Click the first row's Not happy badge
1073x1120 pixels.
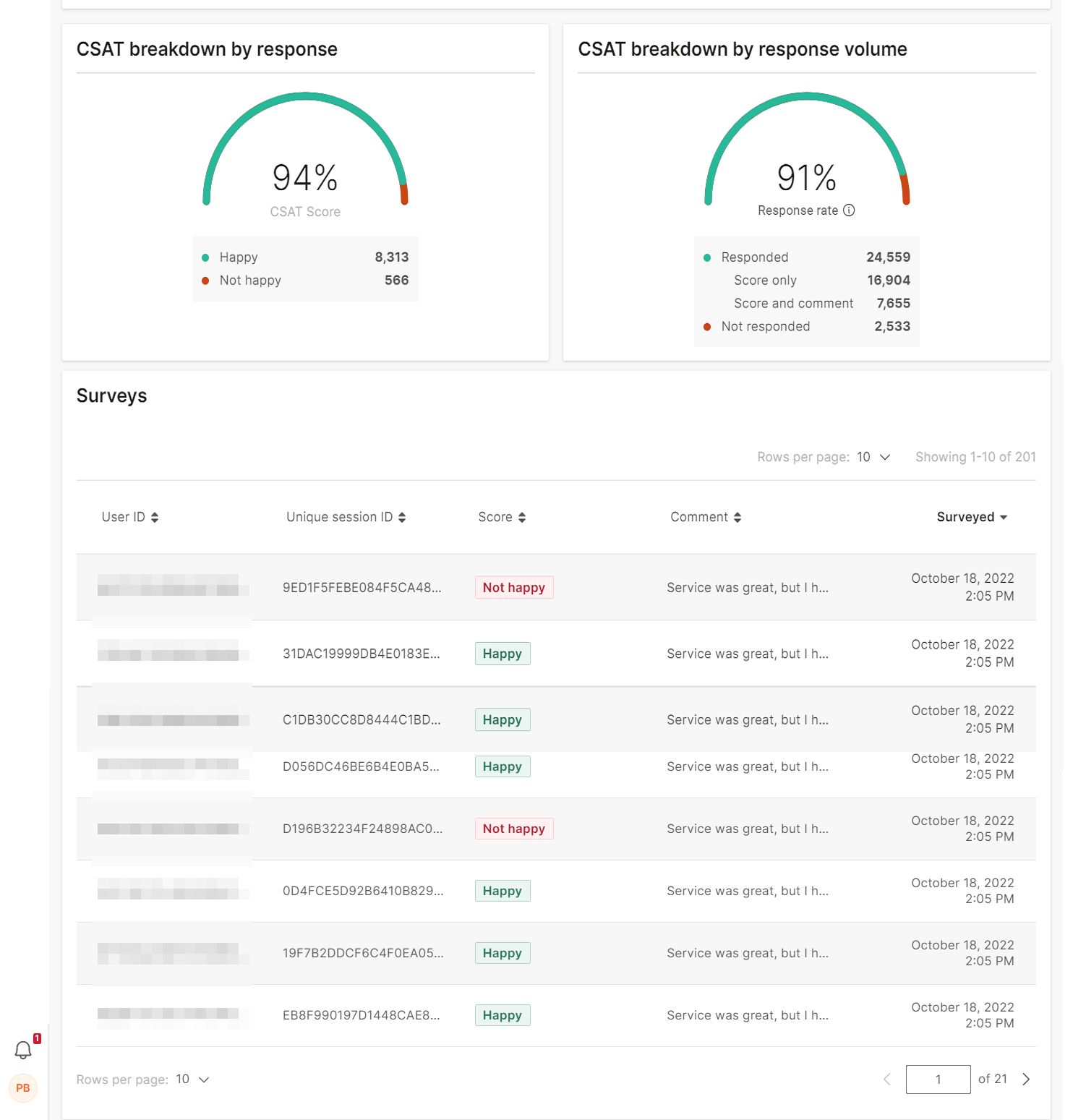coord(514,588)
